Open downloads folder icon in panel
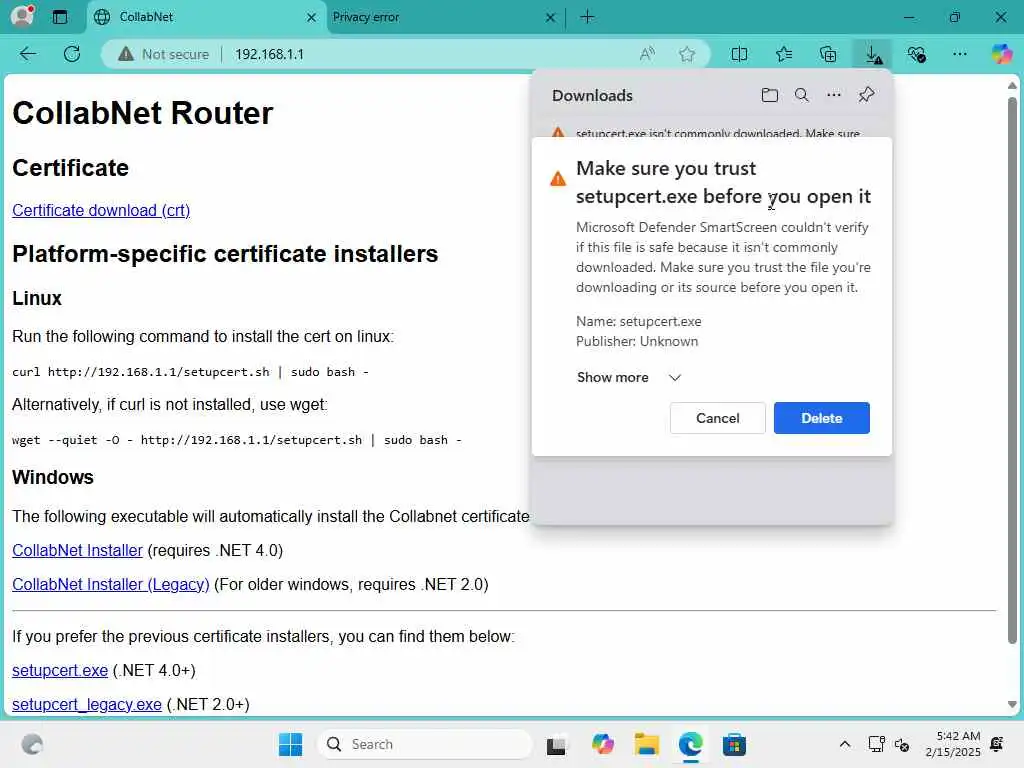Image resolution: width=1024 pixels, height=768 pixels. pyautogui.click(x=769, y=95)
